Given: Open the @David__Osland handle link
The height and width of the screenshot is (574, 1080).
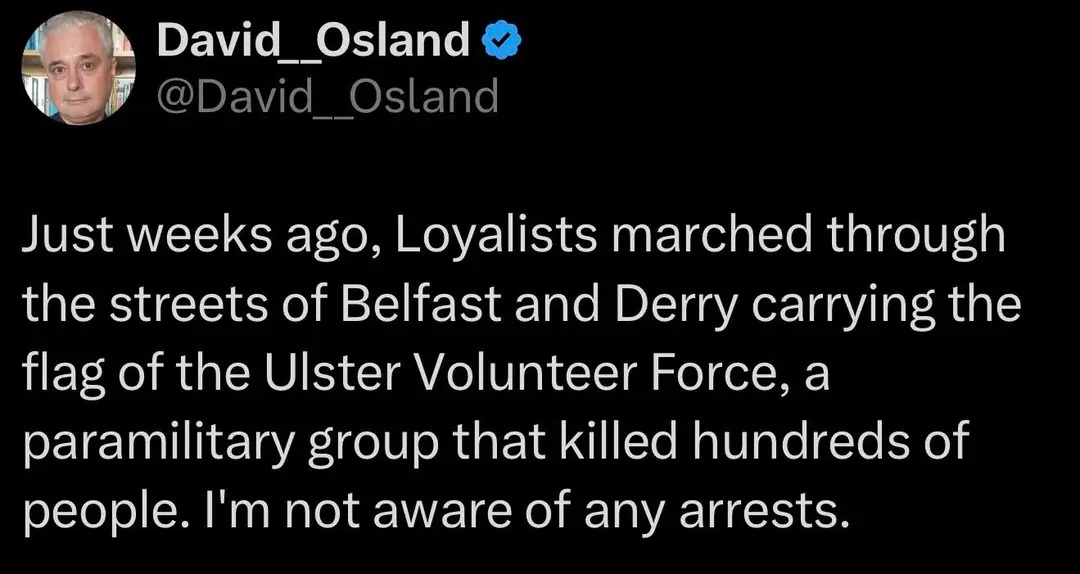Looking at the screenshot, I should tap(326, 97).
